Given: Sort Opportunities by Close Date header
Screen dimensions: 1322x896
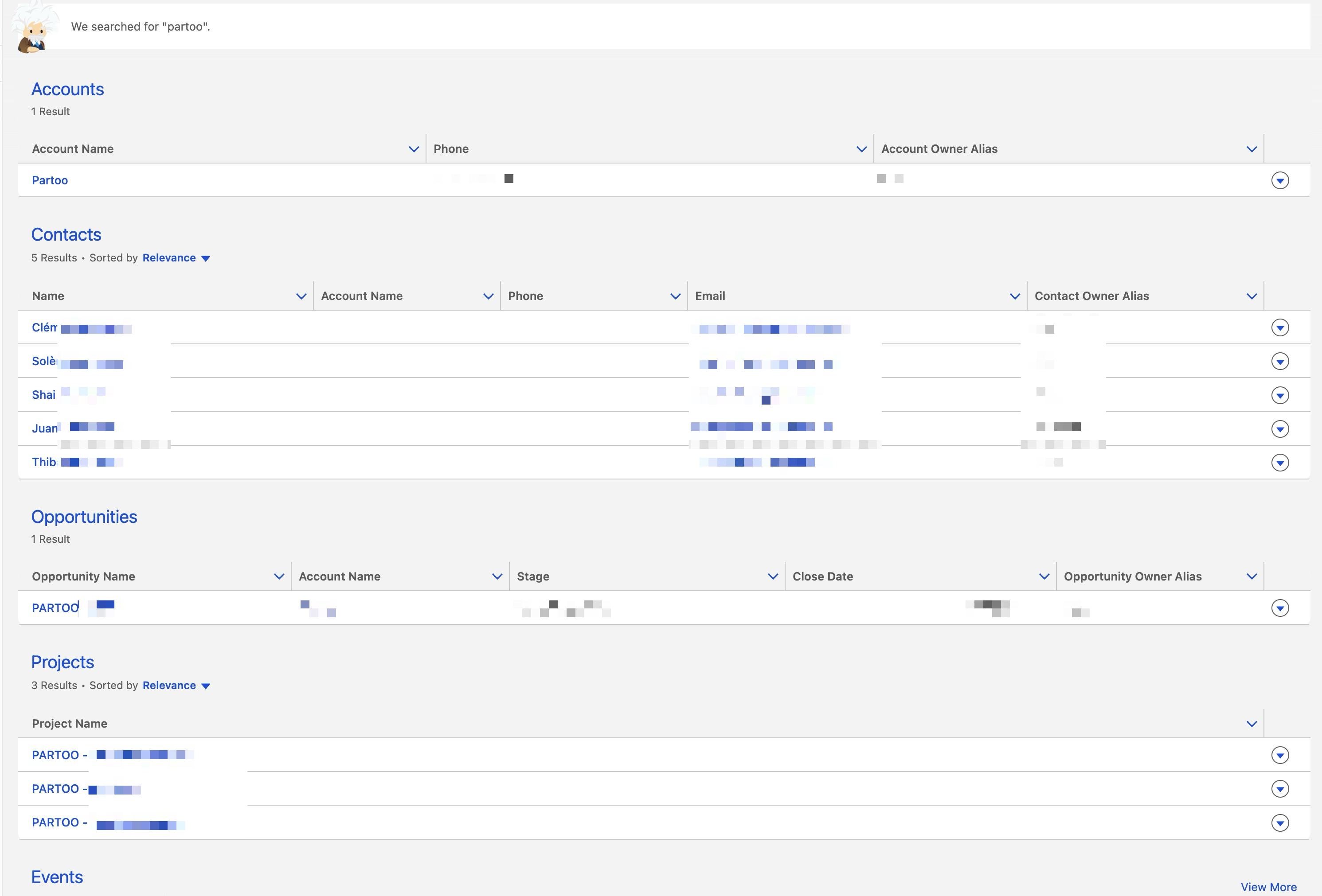Looking at the screenshot, I should click(822, 577).
